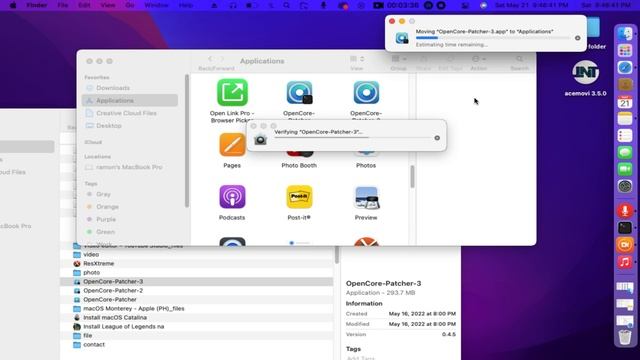Viewport: 640px width, 360px height.
Task: Open Finder from the Dock
Action: 625,33
